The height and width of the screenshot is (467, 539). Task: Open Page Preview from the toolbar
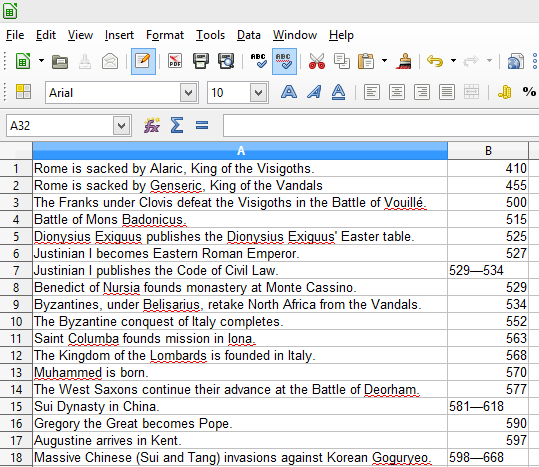tap(226, 62)
